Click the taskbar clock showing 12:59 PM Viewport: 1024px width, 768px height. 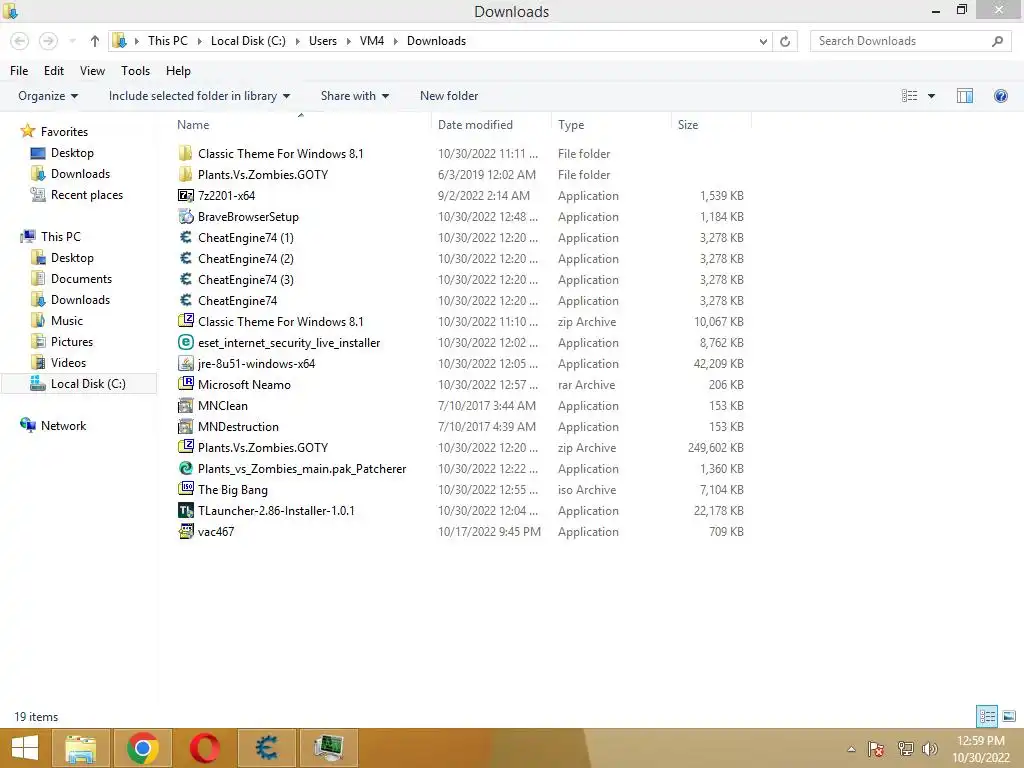click(x=980, y=748)
